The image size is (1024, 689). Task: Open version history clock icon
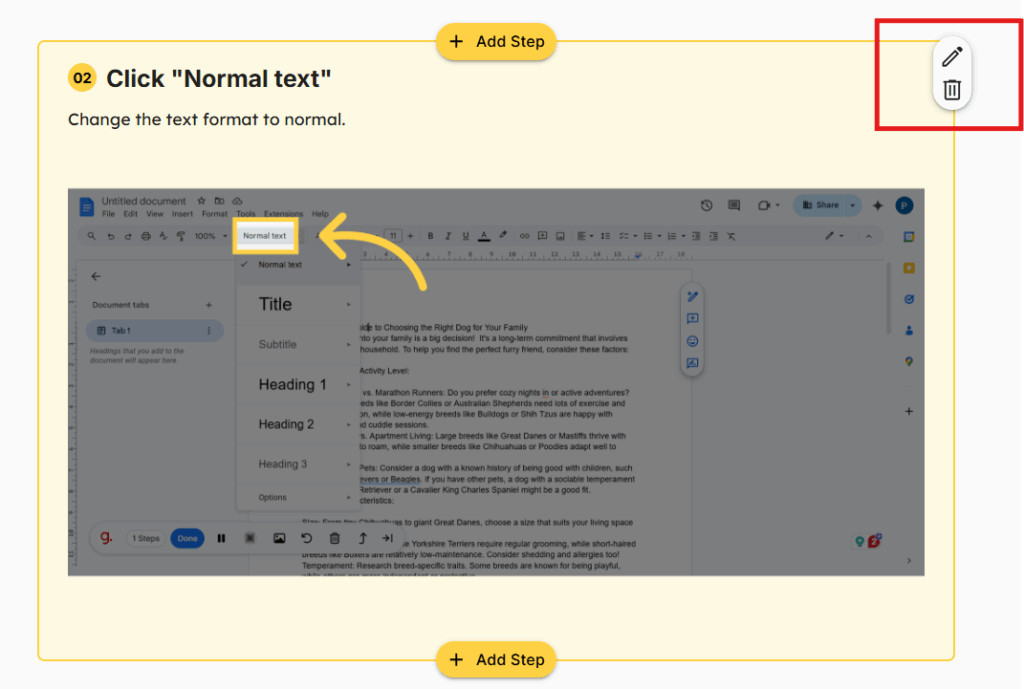(707, 206)
